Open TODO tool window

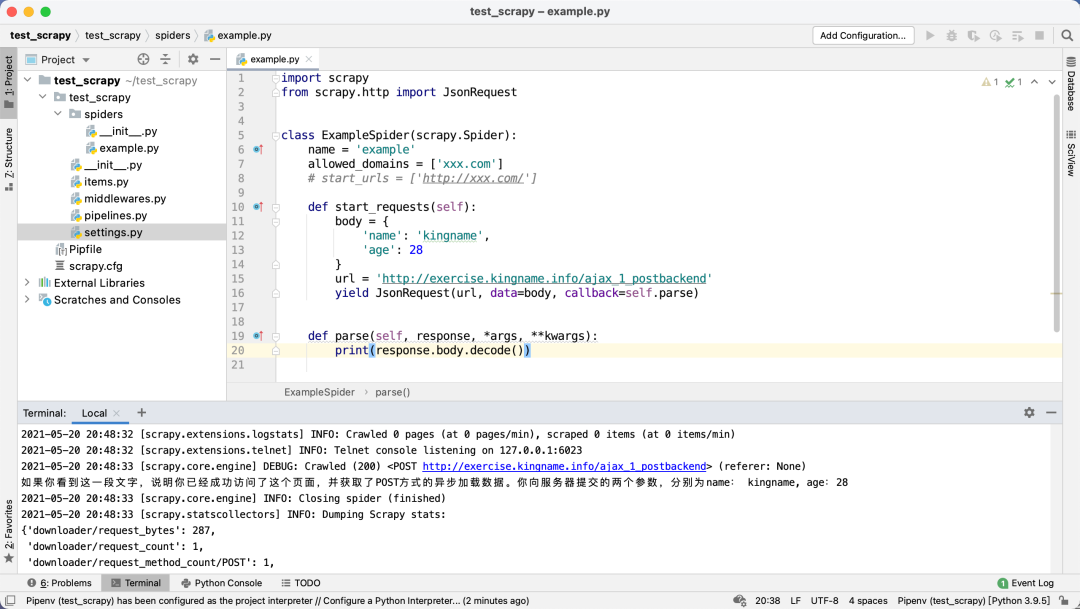point(301,583)
